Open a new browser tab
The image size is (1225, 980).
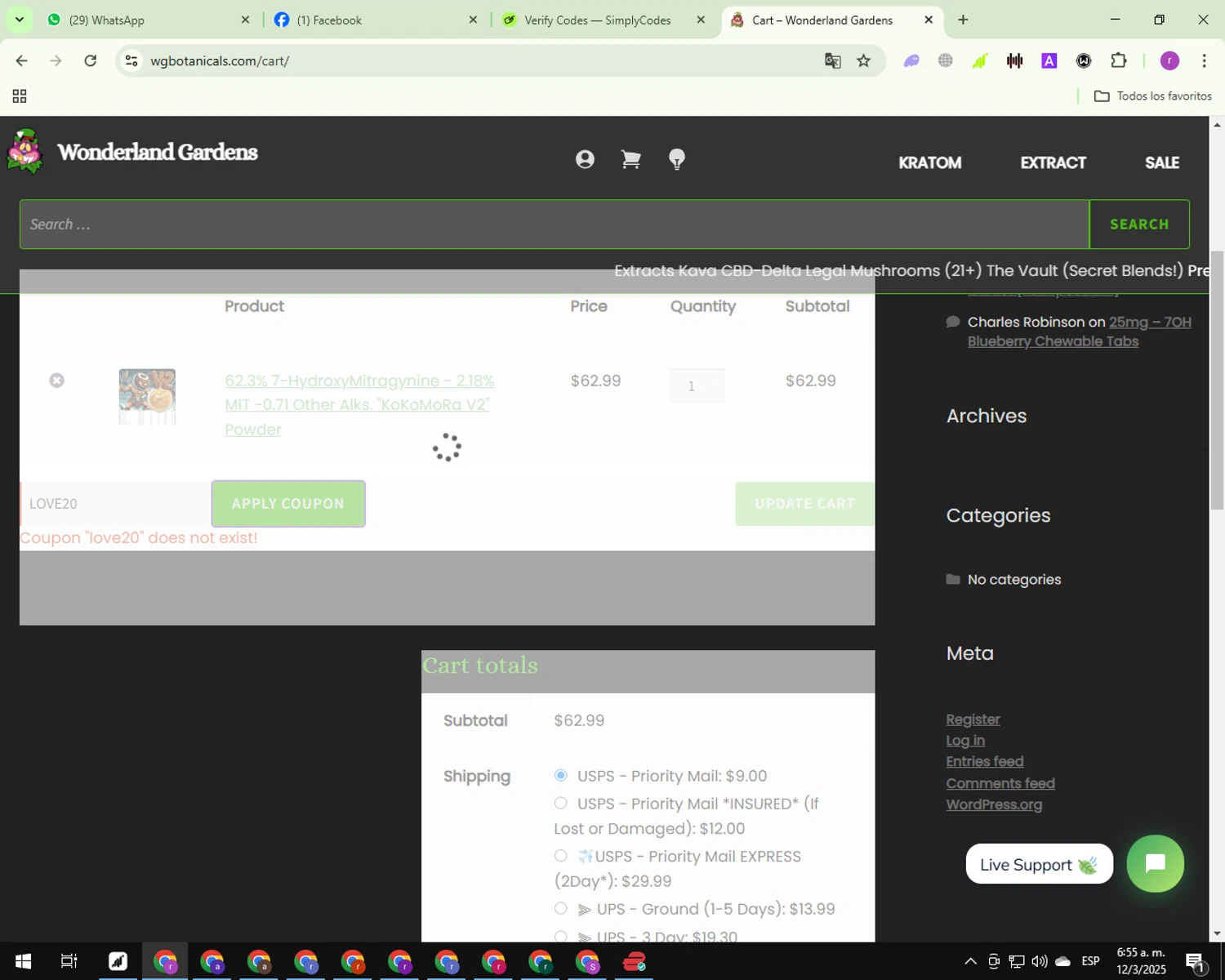(963, 20)
